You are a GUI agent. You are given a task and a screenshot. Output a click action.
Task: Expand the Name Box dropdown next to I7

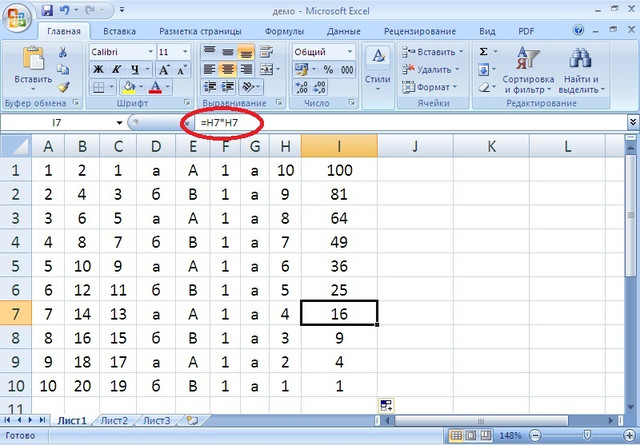click(x=120, y=122)
